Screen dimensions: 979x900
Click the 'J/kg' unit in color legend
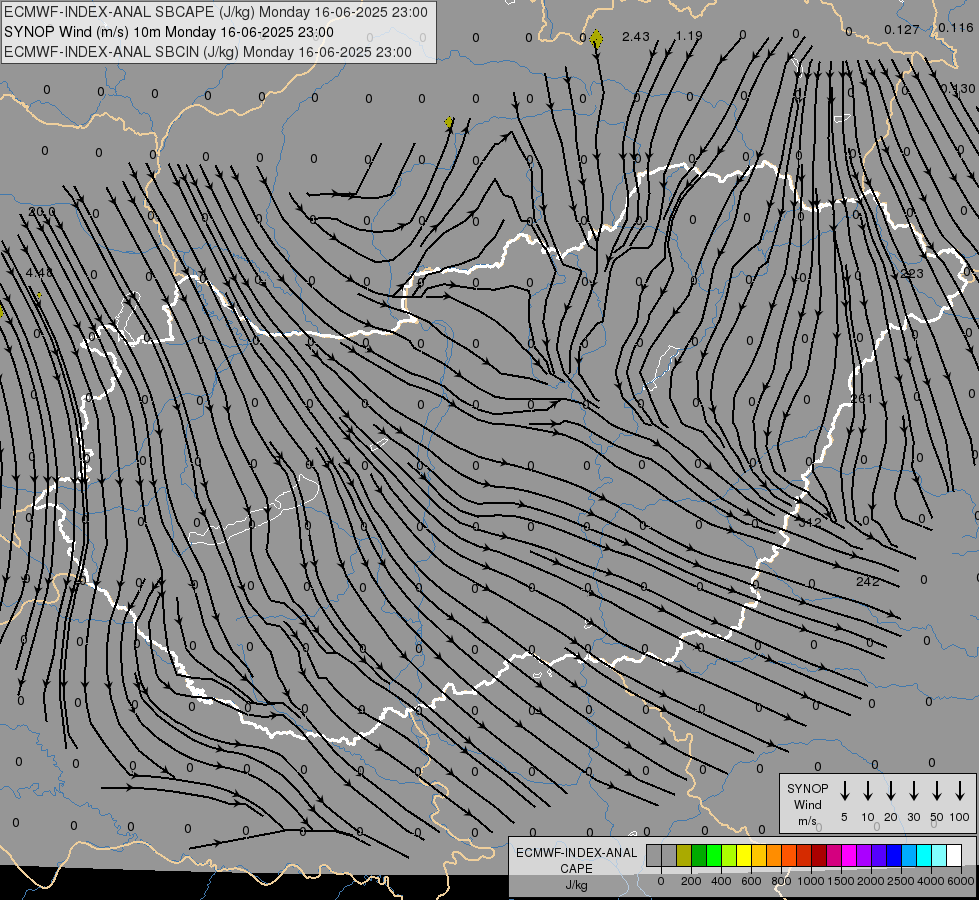576,885
